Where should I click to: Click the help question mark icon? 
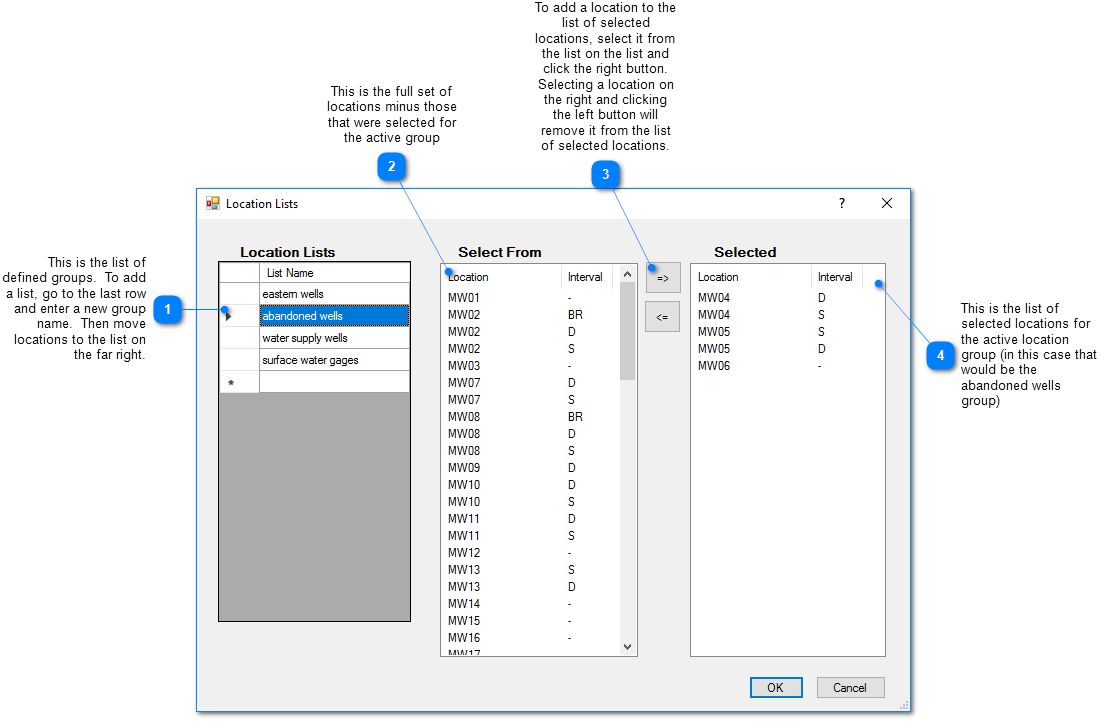click(841, 203)
